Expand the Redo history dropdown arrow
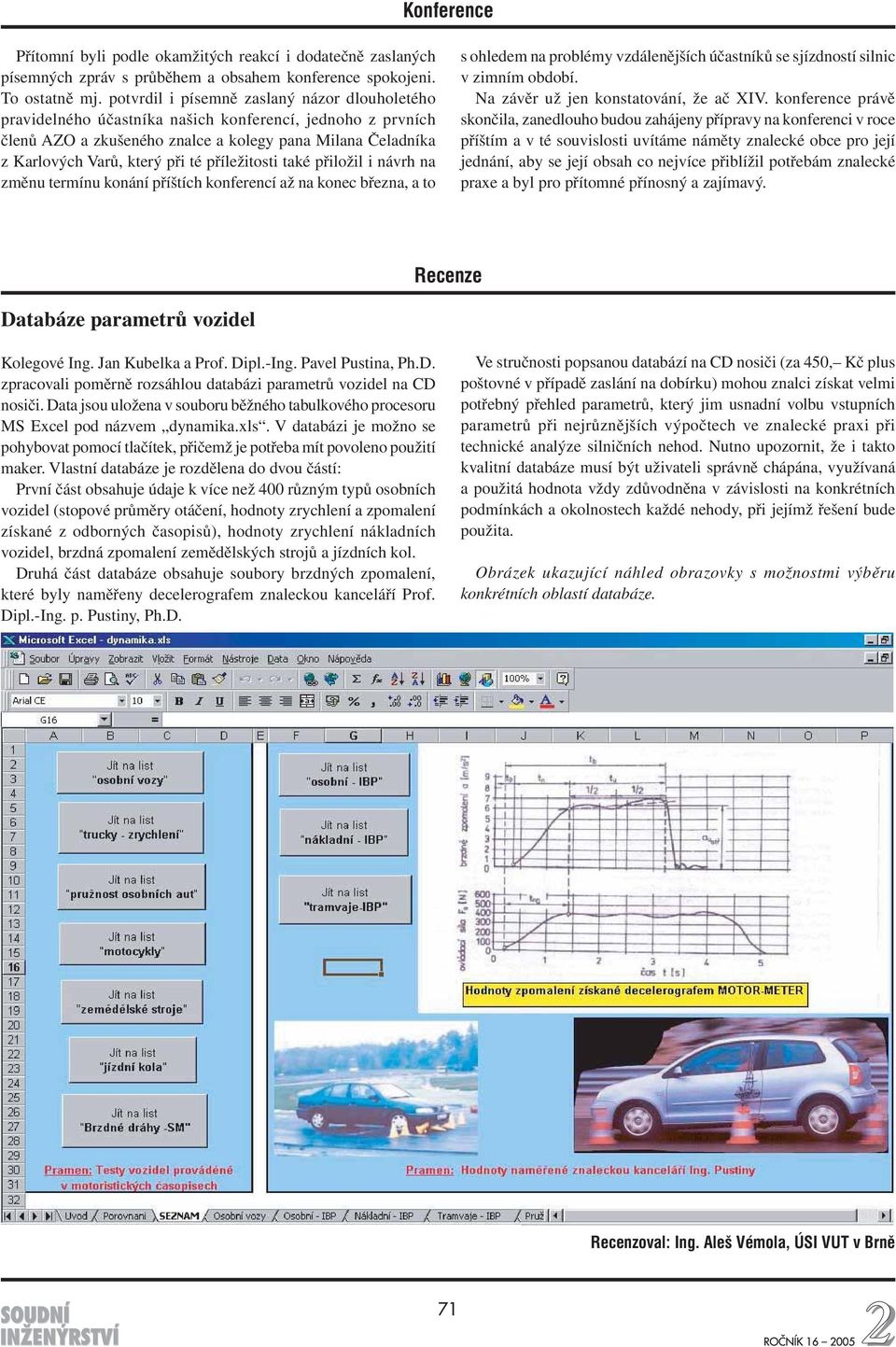 click(x=289, y=679)
